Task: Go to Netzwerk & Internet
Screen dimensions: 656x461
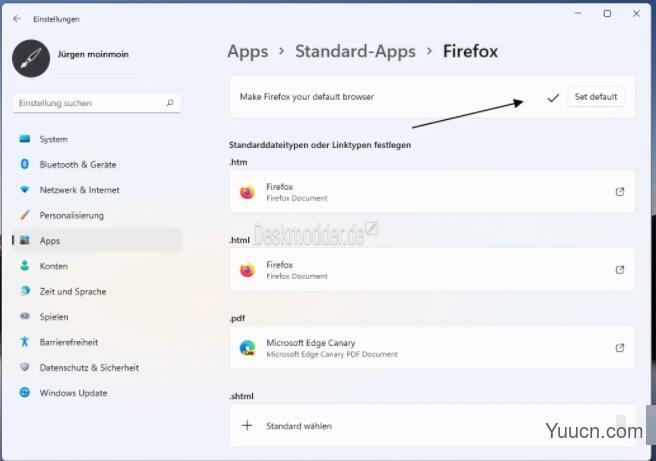Action: coord(97,190)
